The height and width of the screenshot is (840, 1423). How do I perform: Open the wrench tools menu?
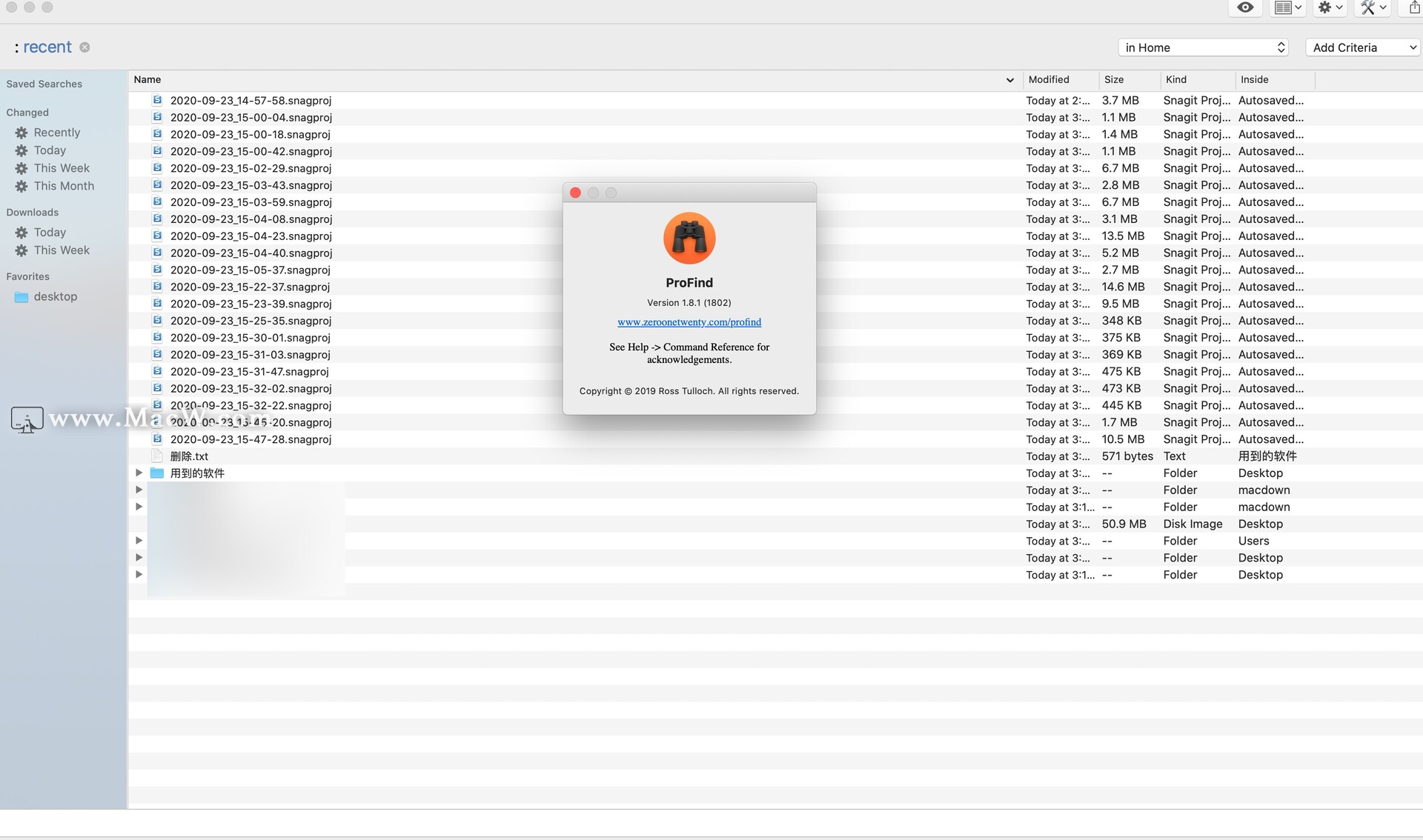click(x=1373, y=7)
